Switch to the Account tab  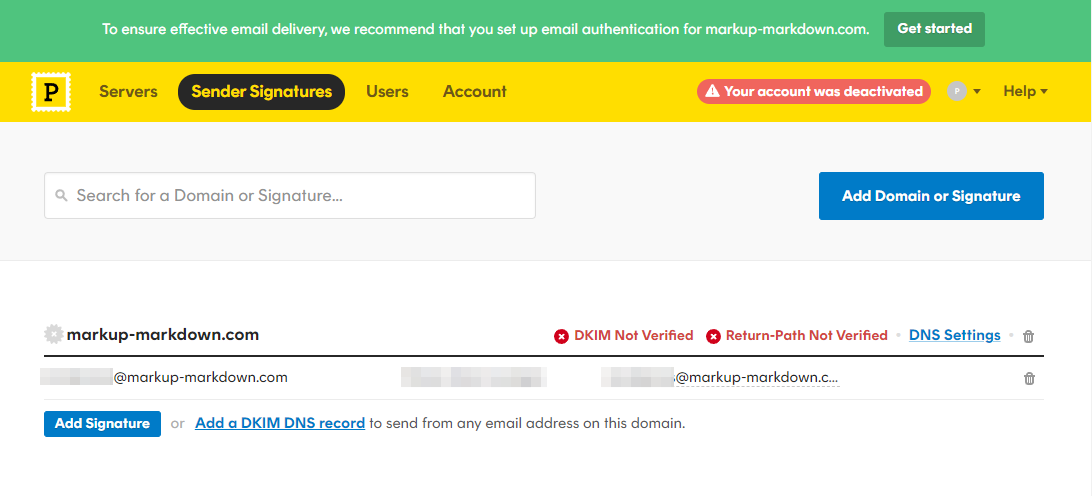pyautogui.click(x=474, y=92)
